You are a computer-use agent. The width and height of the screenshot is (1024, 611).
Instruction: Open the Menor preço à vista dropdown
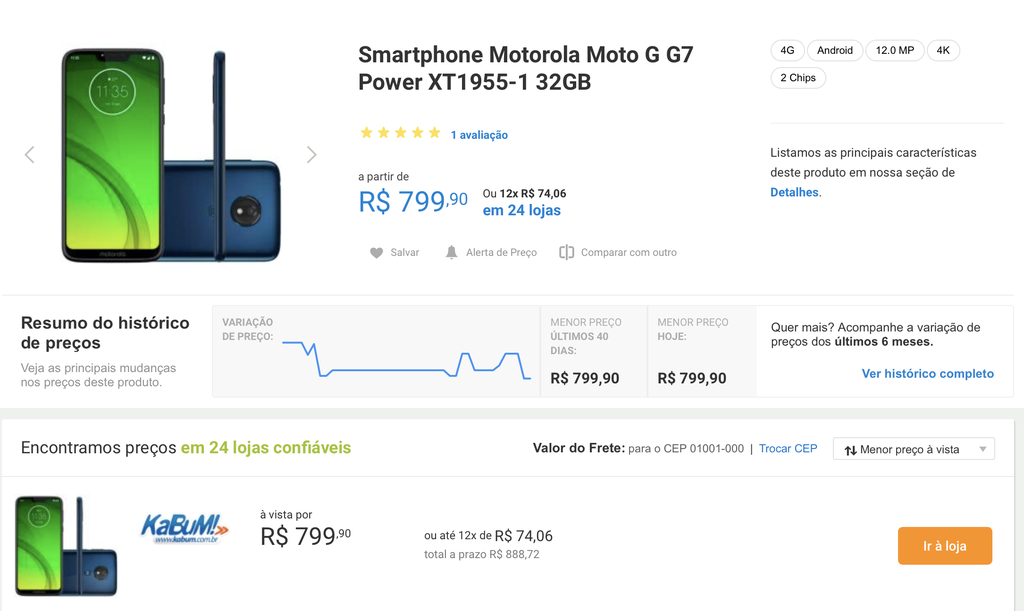tap(914, 449)
